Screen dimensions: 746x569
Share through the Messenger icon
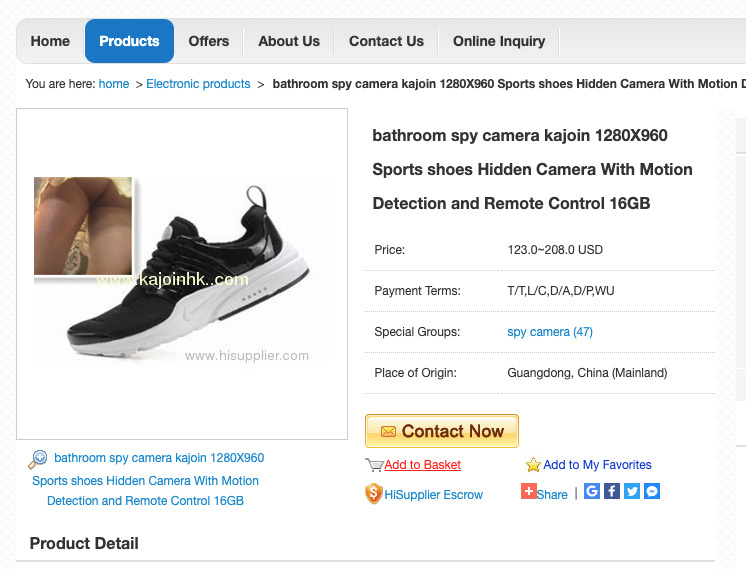pyautogui.click(x=652, y=492)
